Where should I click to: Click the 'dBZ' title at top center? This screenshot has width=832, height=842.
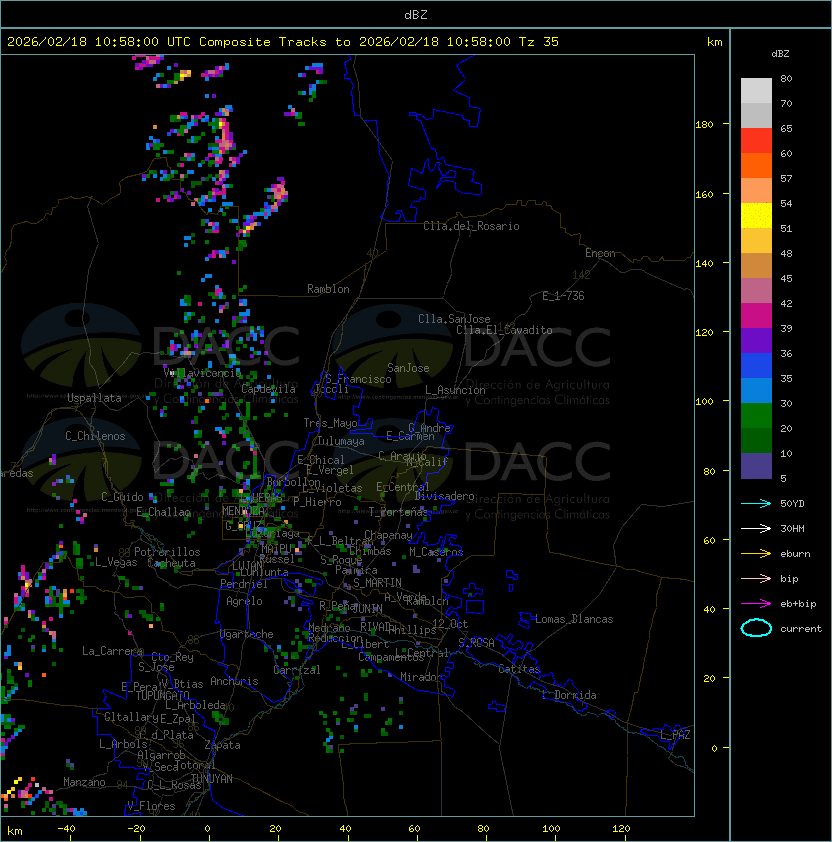pyautogui.click(x=416, y=14)
